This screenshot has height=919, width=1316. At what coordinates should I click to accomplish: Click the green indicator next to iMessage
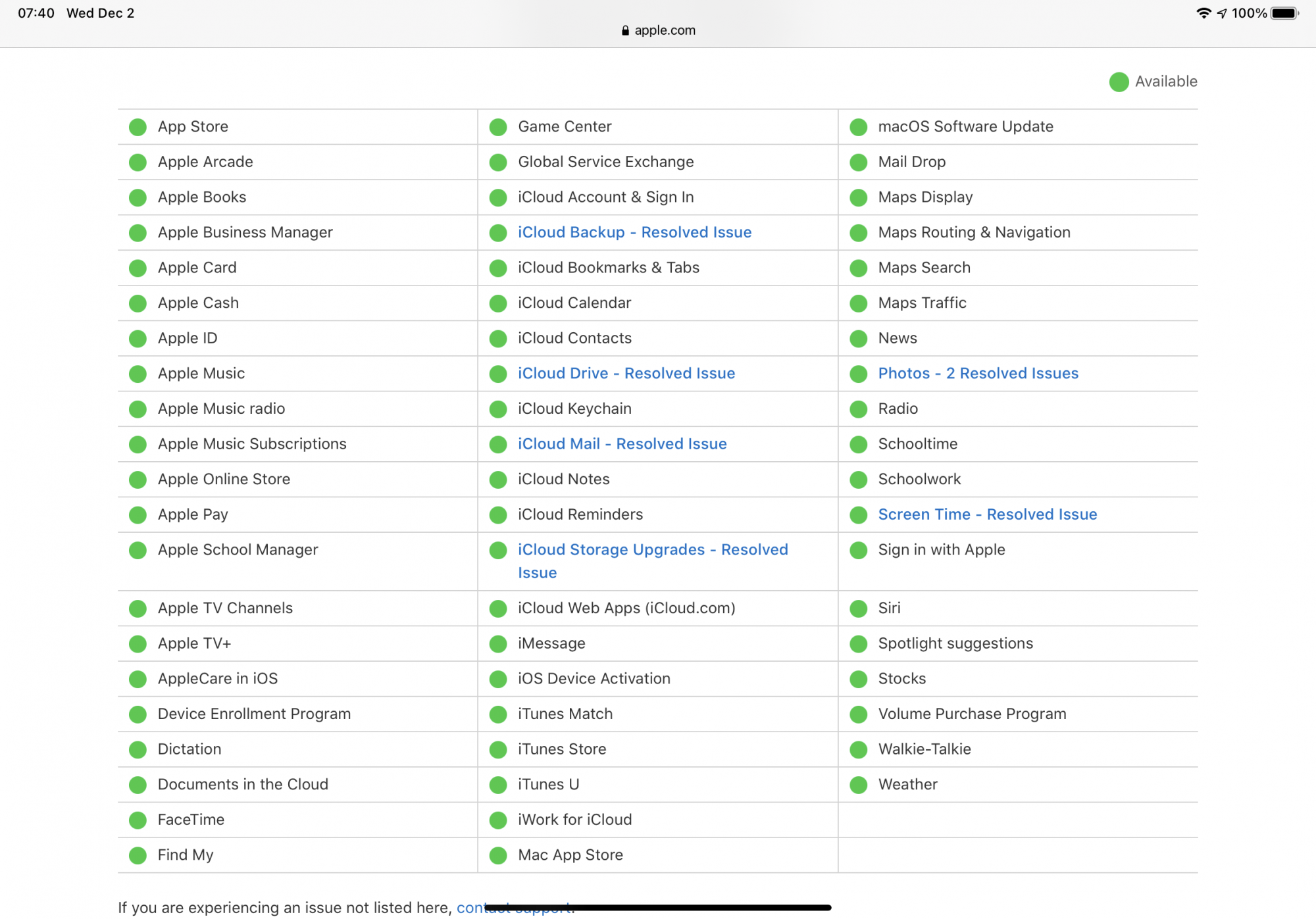point(498,644)
